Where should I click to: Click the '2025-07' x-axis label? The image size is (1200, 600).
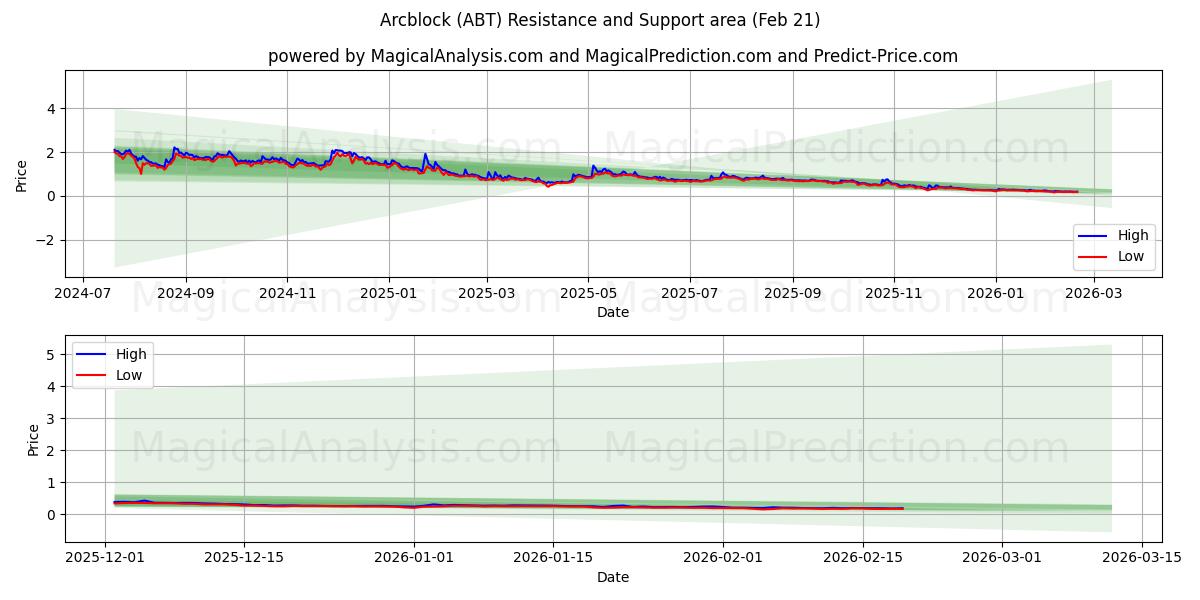690,294
